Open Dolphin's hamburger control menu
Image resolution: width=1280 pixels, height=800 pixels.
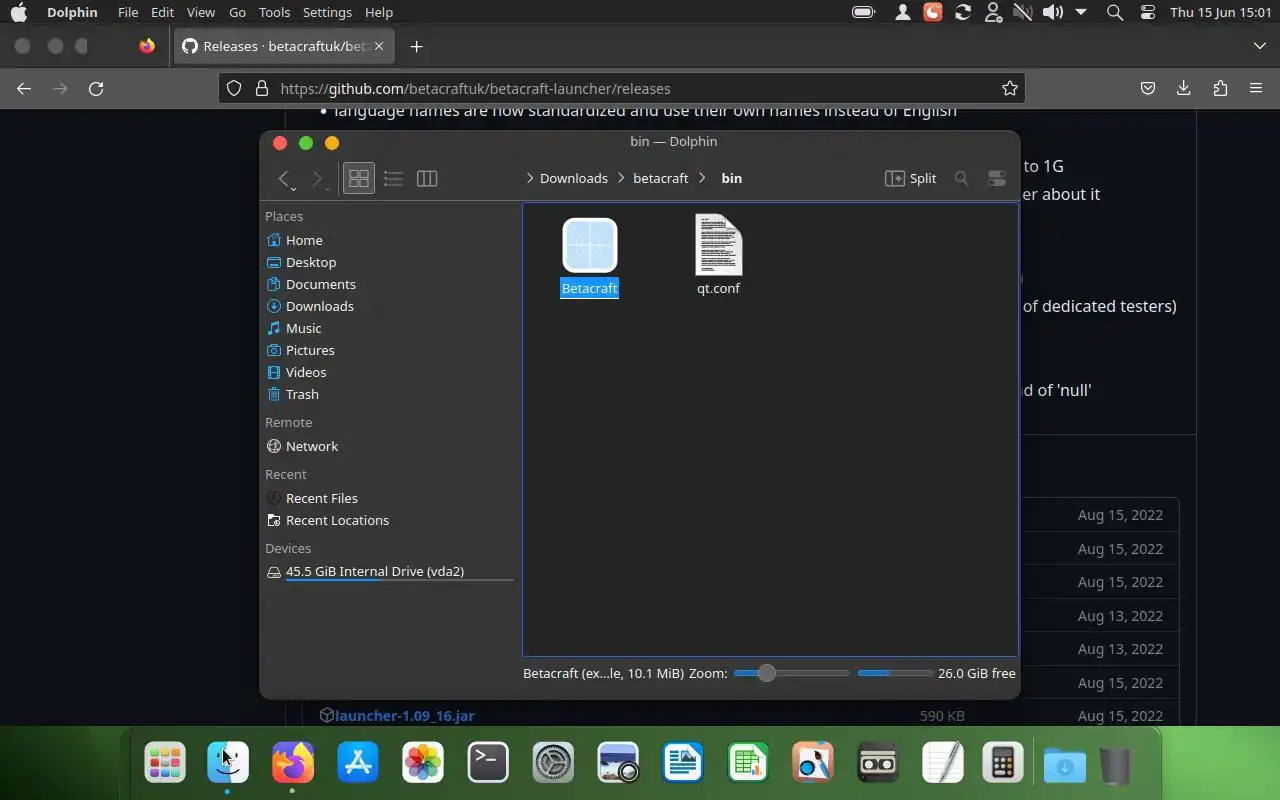(x=996, y=178)
